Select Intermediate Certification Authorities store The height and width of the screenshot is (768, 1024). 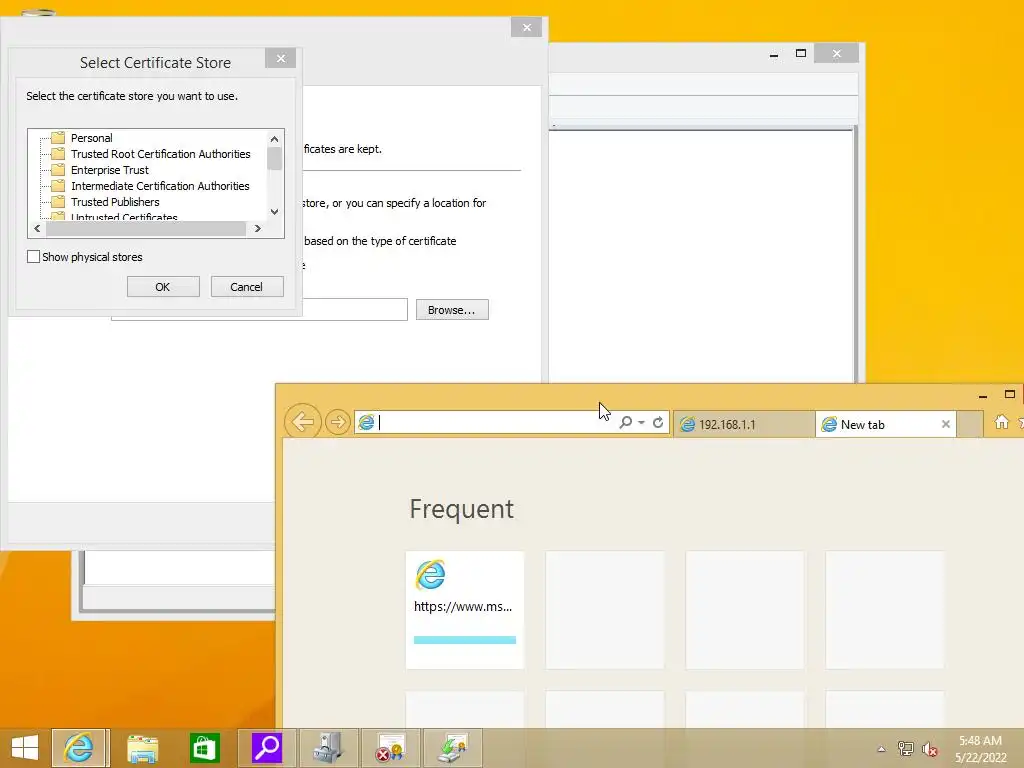coord(160,186)
